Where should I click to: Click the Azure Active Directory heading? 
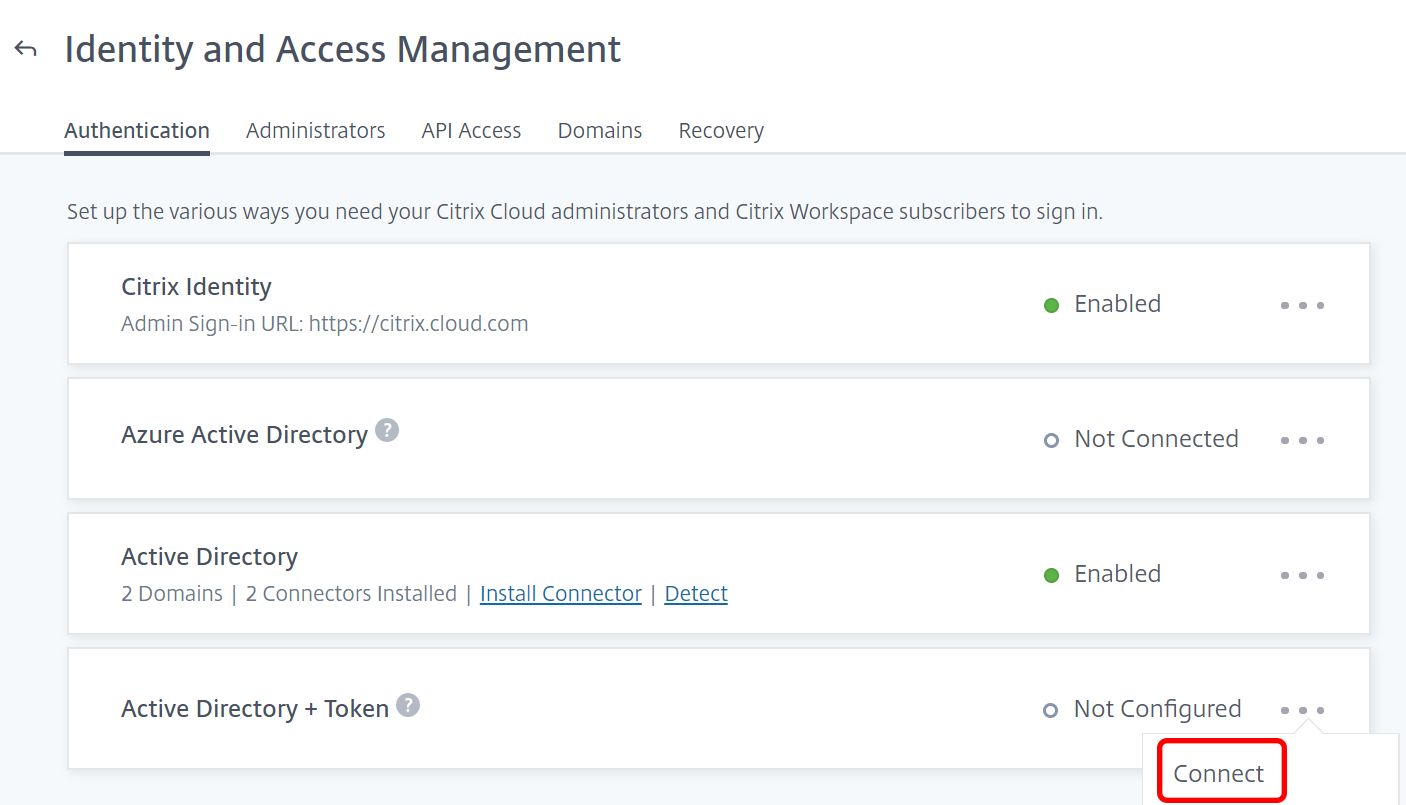point(245,435)
